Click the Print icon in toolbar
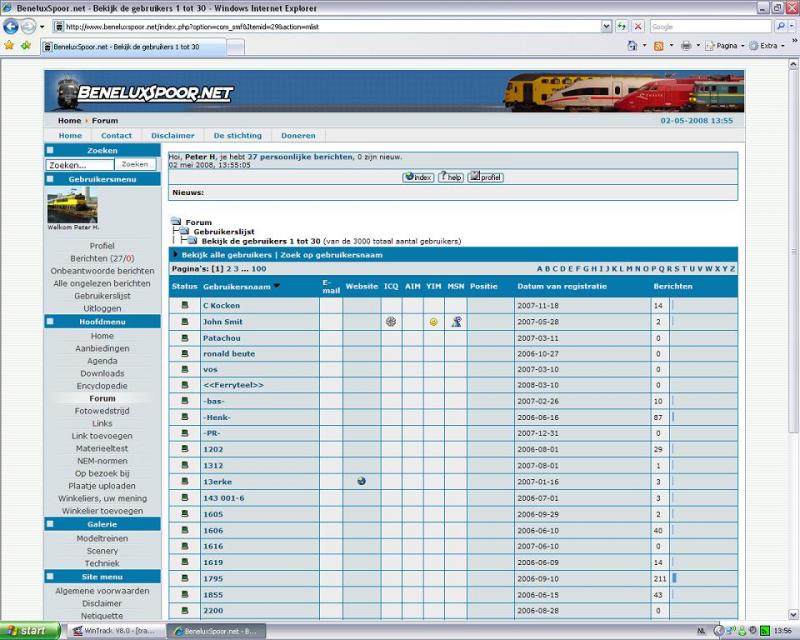Viewport: 800px width, 640px height. 686,46
